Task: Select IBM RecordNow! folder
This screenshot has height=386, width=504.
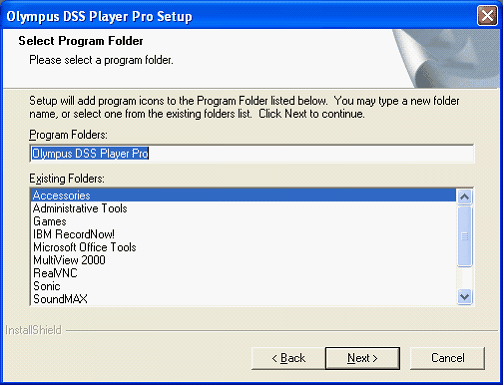Action: [x=244, y=234]
